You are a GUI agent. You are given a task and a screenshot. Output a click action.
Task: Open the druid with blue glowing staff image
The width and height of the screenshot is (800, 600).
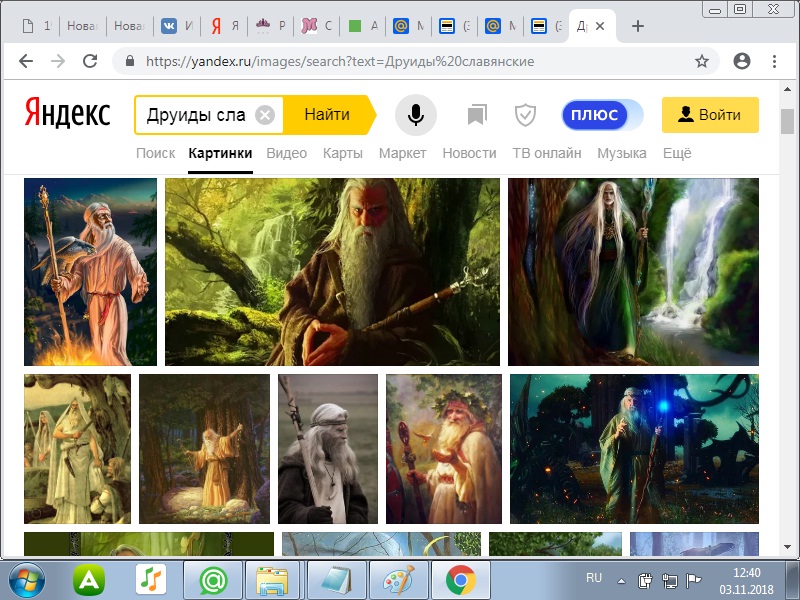click(634, 449)
